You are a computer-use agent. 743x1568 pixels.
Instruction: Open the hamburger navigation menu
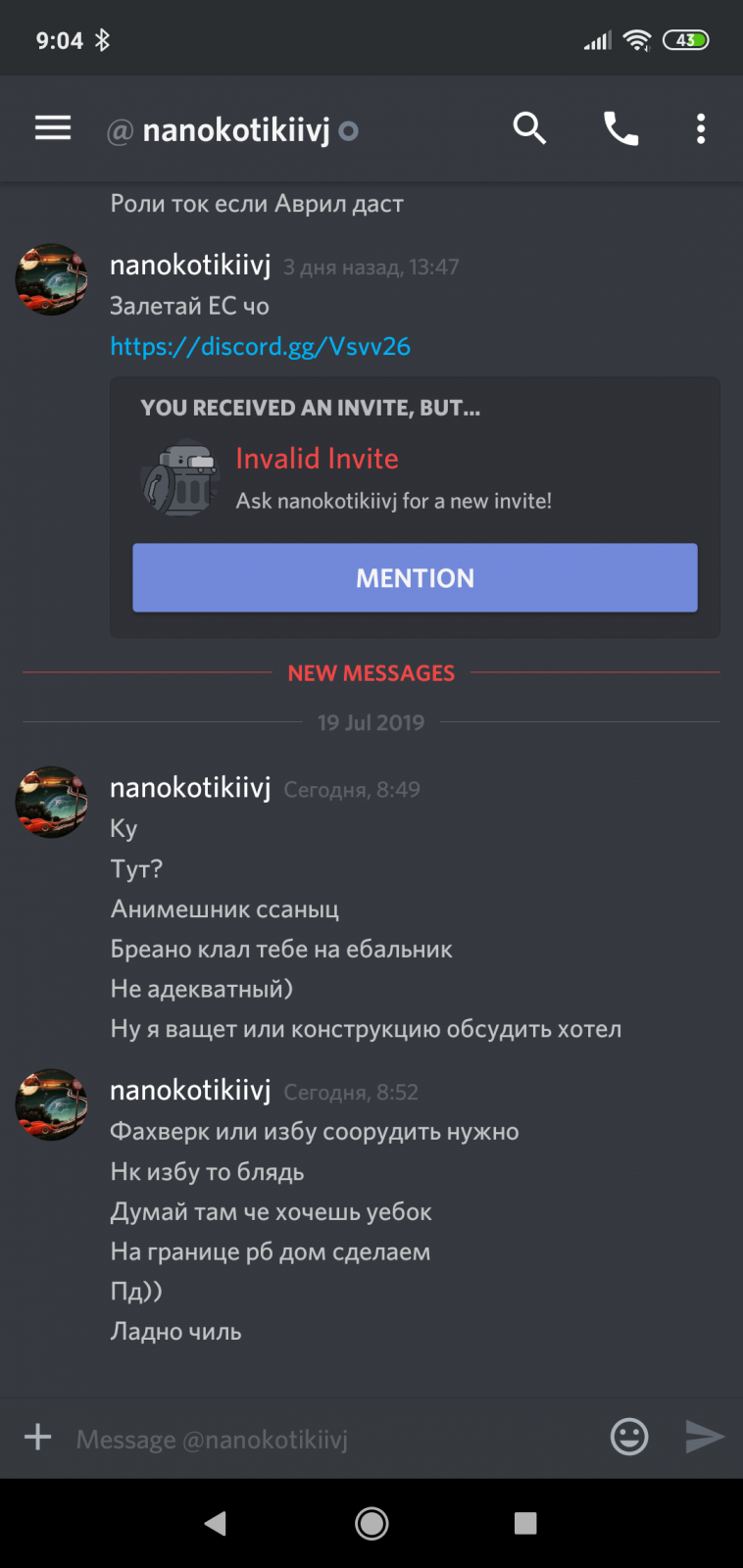click(x=53, y=128)
